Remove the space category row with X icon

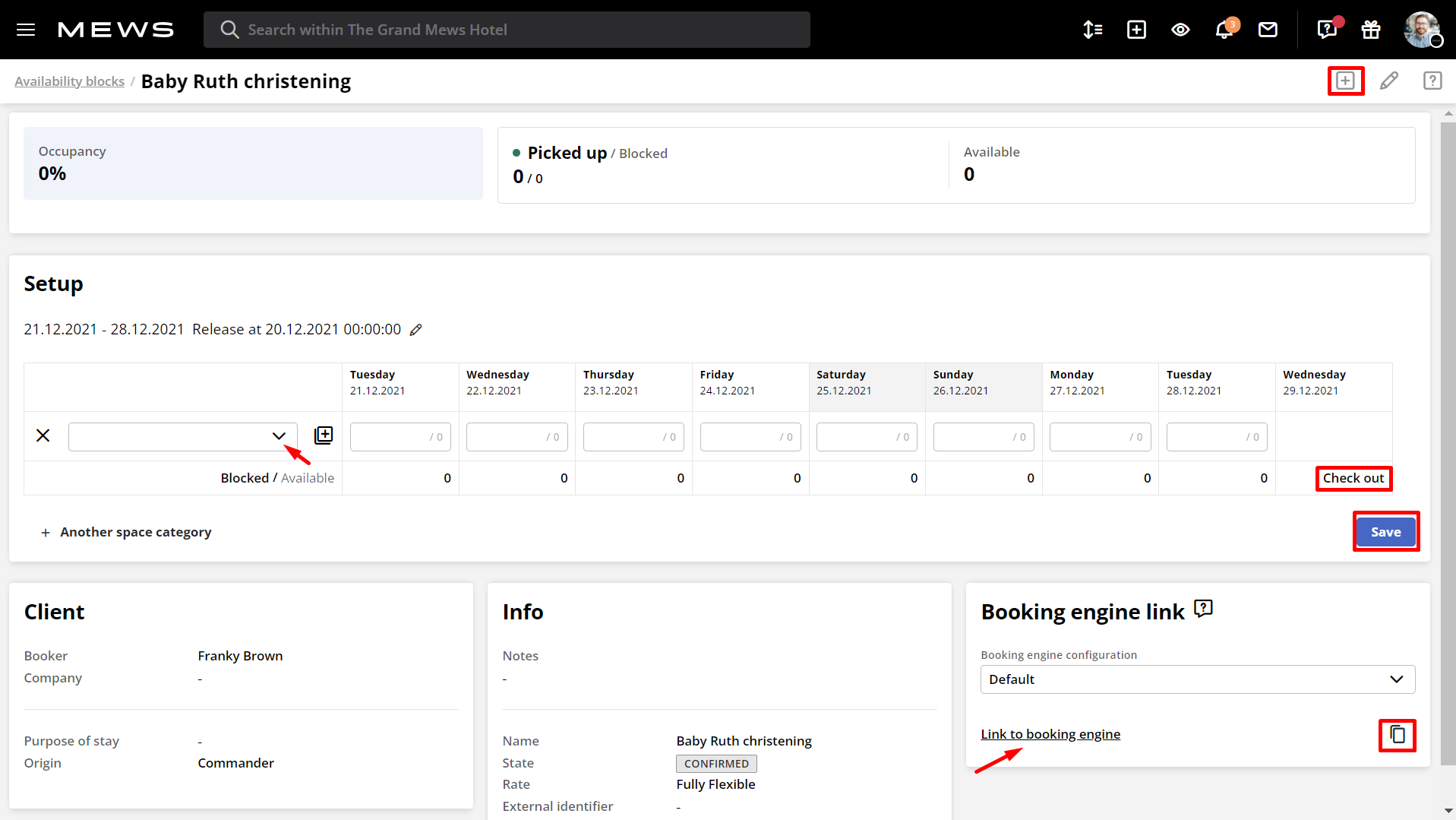coord(43,435)
